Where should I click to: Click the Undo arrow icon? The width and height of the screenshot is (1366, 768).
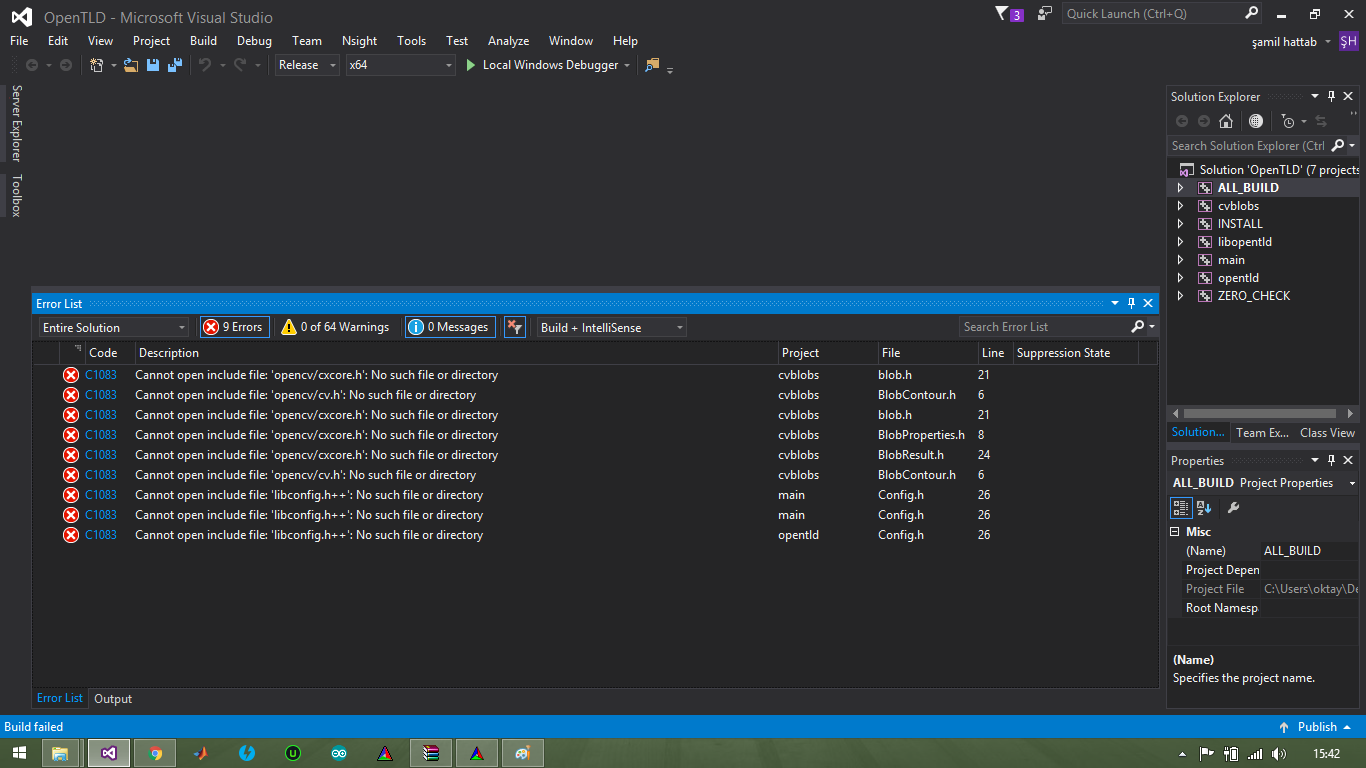coord(205,65)
